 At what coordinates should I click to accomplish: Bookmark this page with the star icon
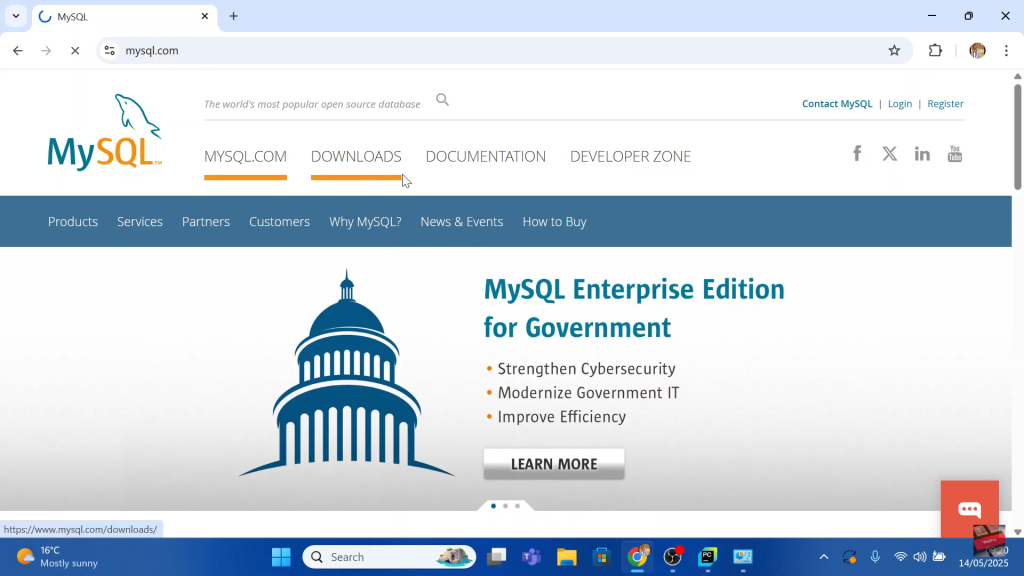tap(894, 50)
